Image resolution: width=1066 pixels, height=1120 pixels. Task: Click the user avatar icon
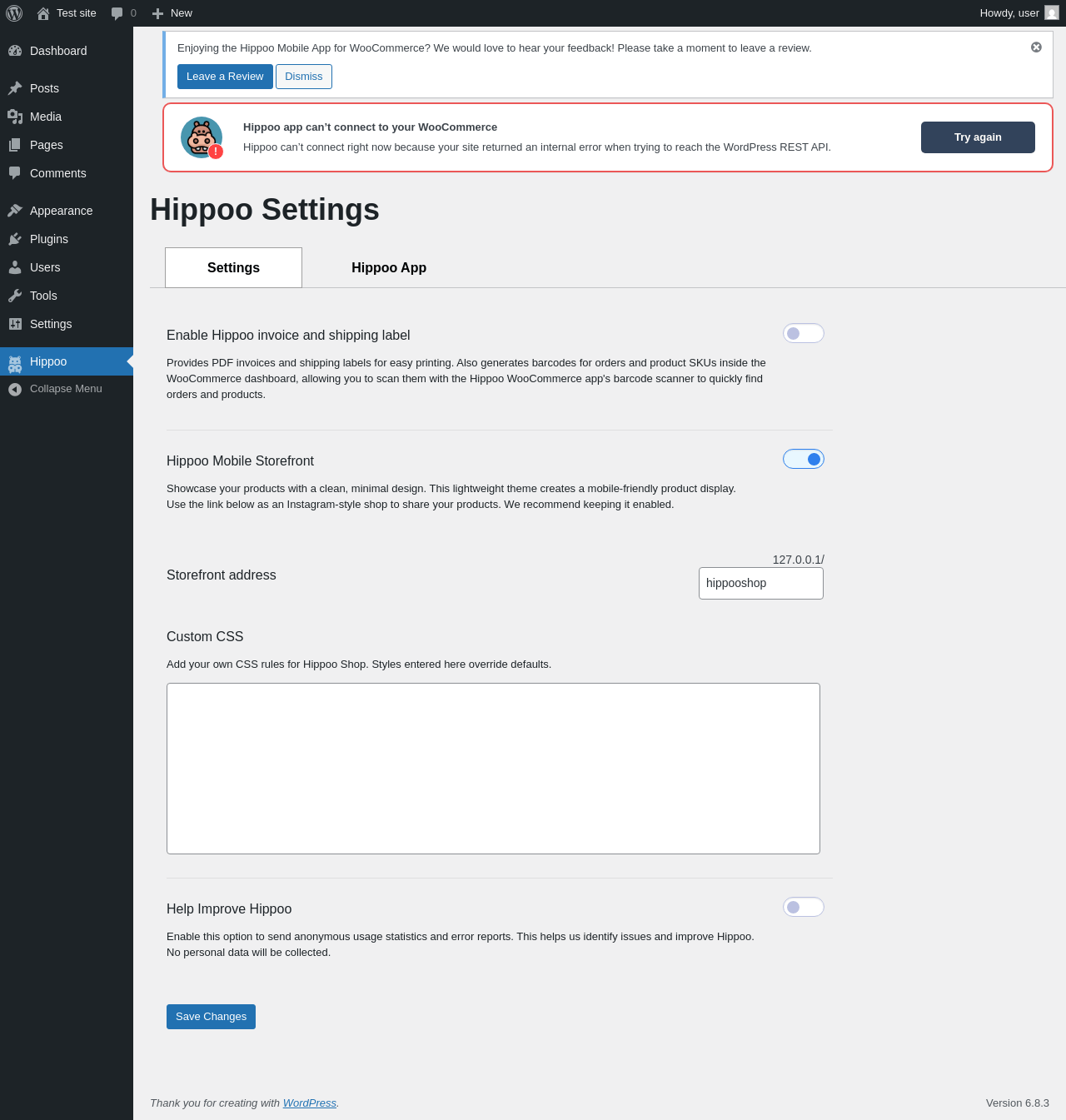[1052, 13]
